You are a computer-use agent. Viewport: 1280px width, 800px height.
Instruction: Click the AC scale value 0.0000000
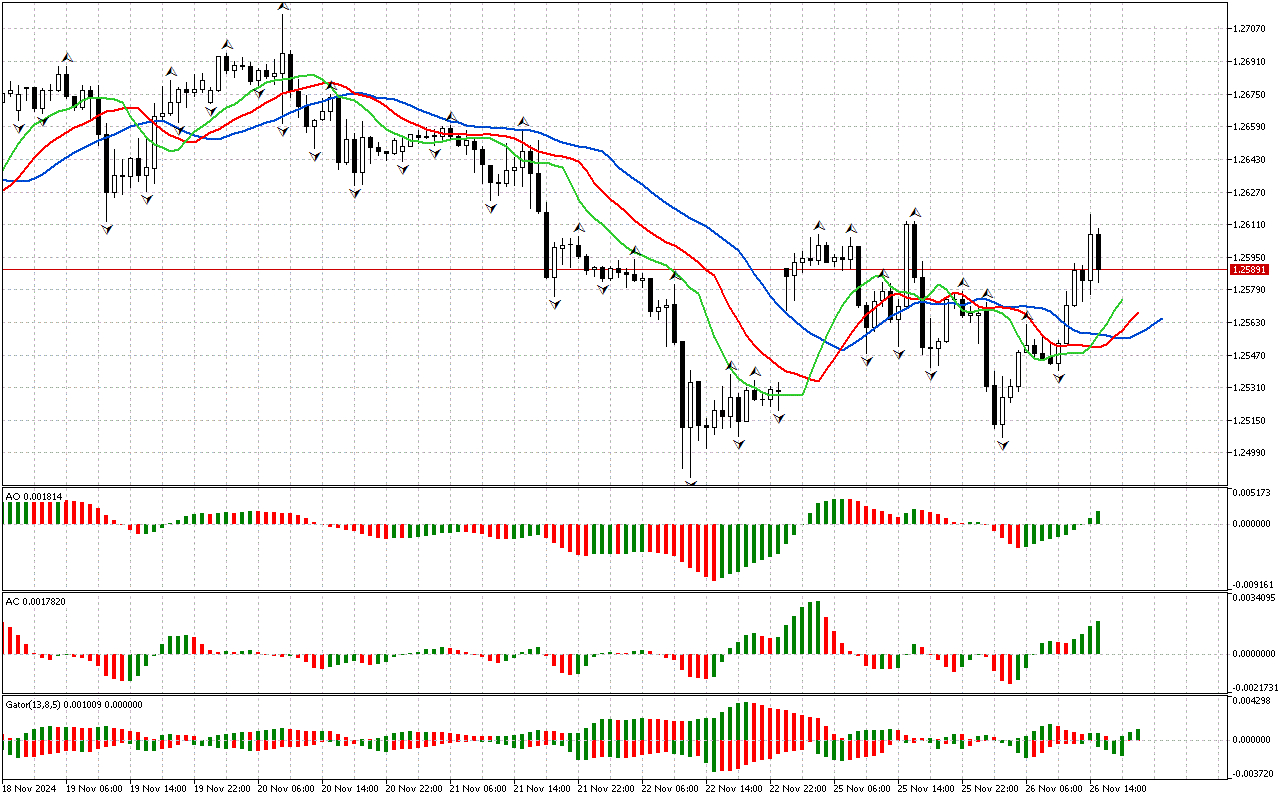click(1255, 654)
